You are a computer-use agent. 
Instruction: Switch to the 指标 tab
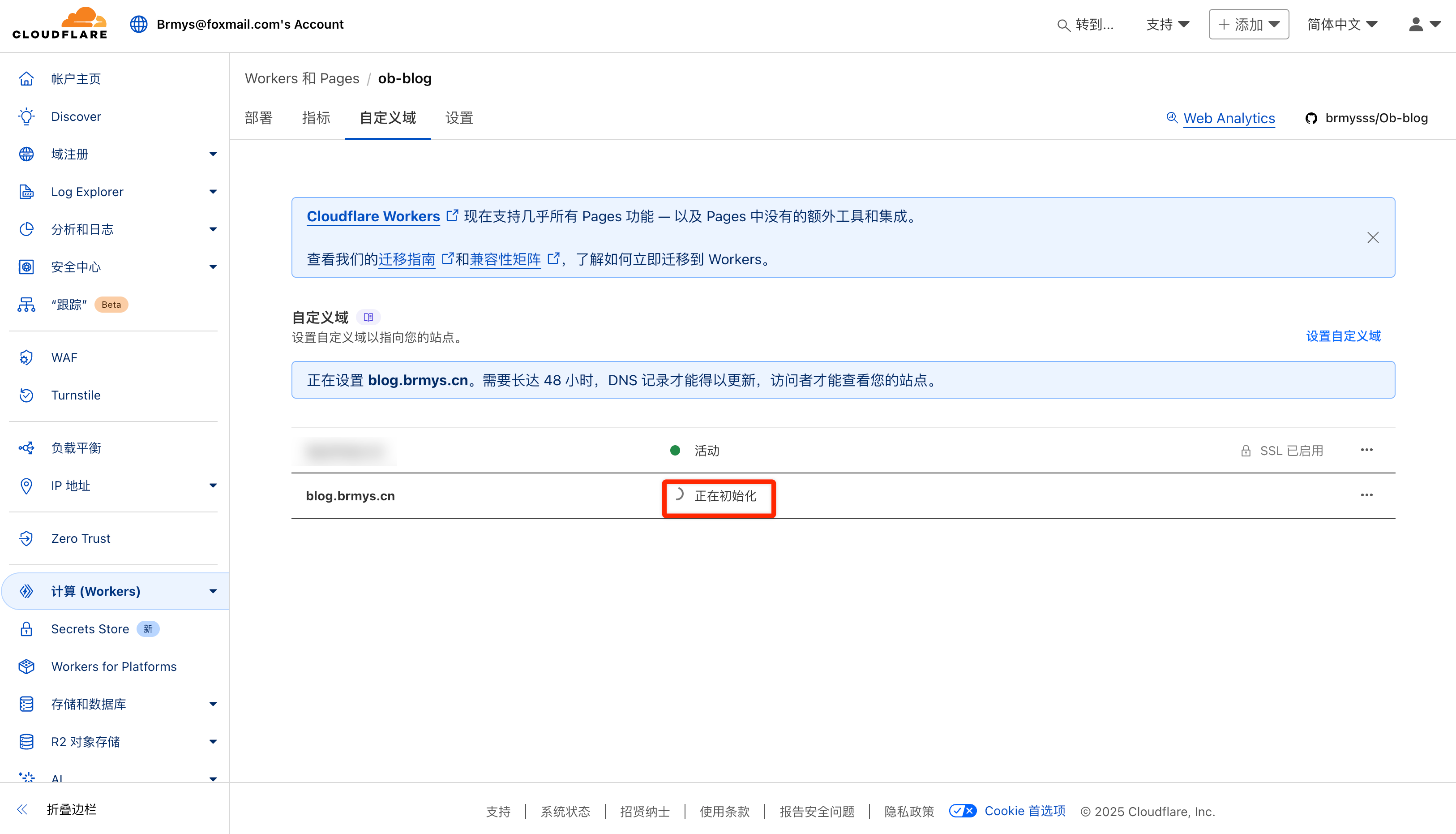(x=316, y=118)
